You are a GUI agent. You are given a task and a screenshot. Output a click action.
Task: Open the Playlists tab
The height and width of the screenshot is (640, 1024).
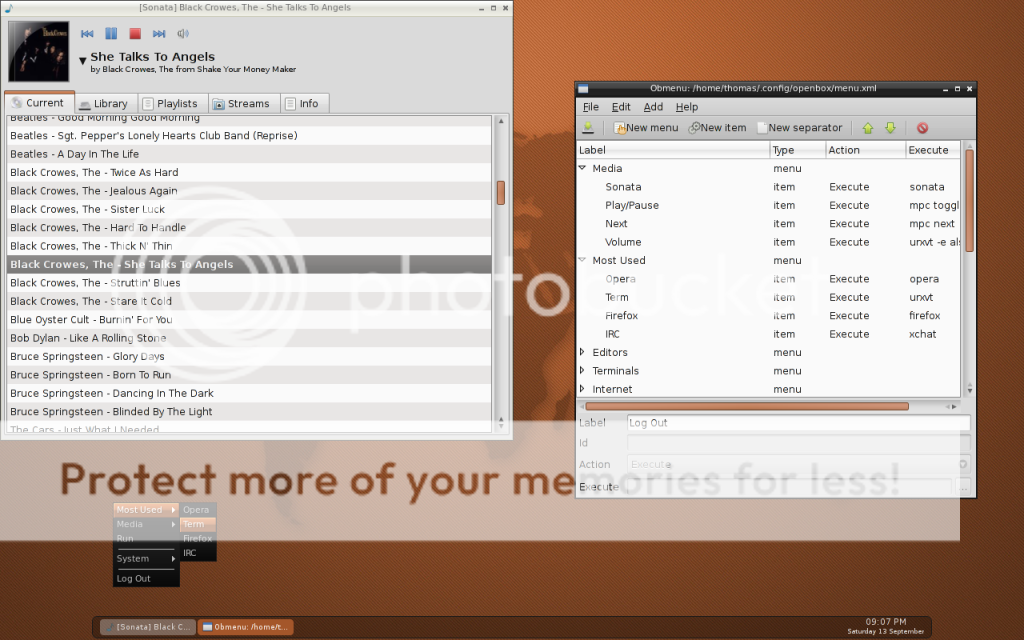pos(172,103)
